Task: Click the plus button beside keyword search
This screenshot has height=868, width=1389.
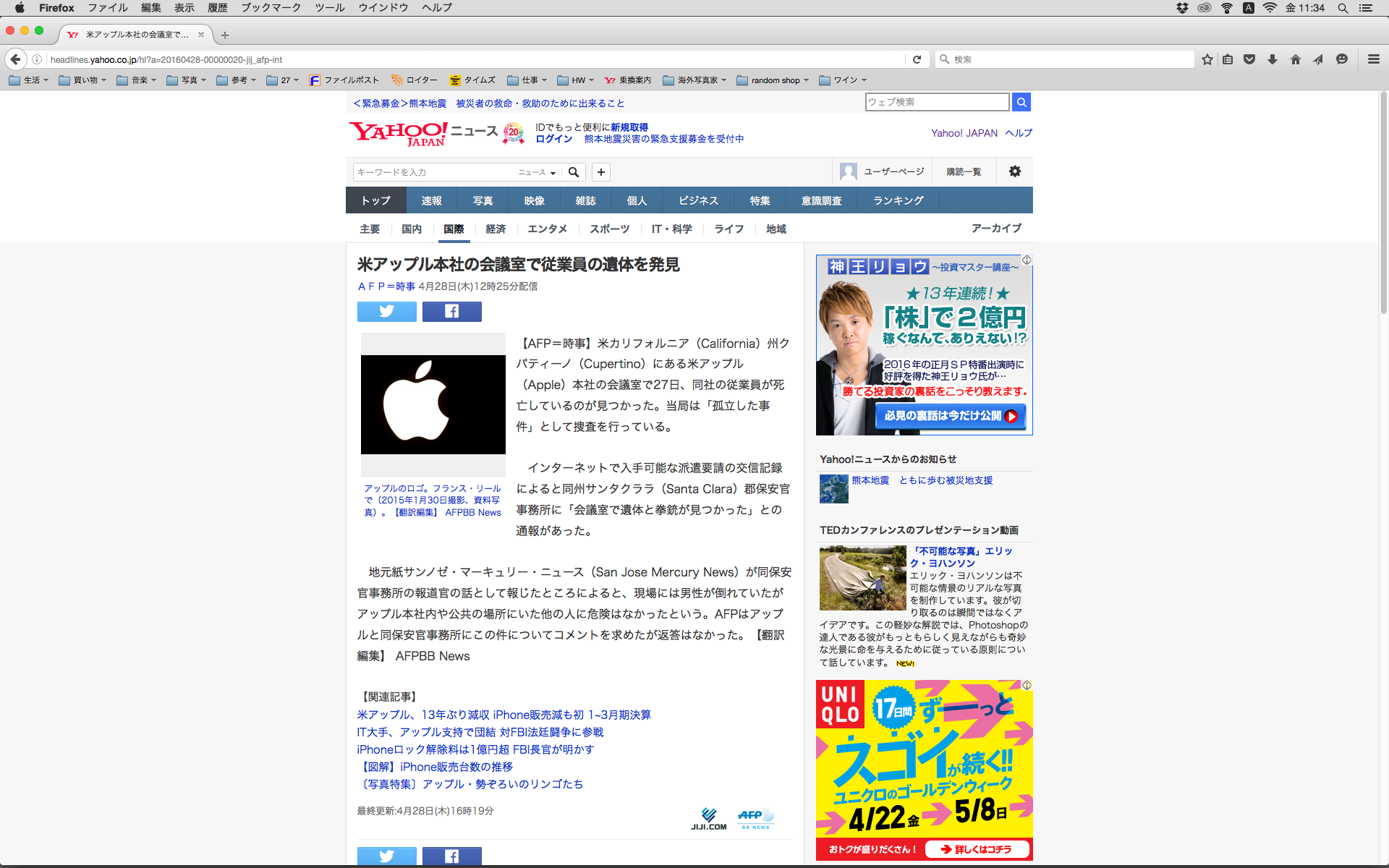Action: pyautogui.click(x=600, y=172)
